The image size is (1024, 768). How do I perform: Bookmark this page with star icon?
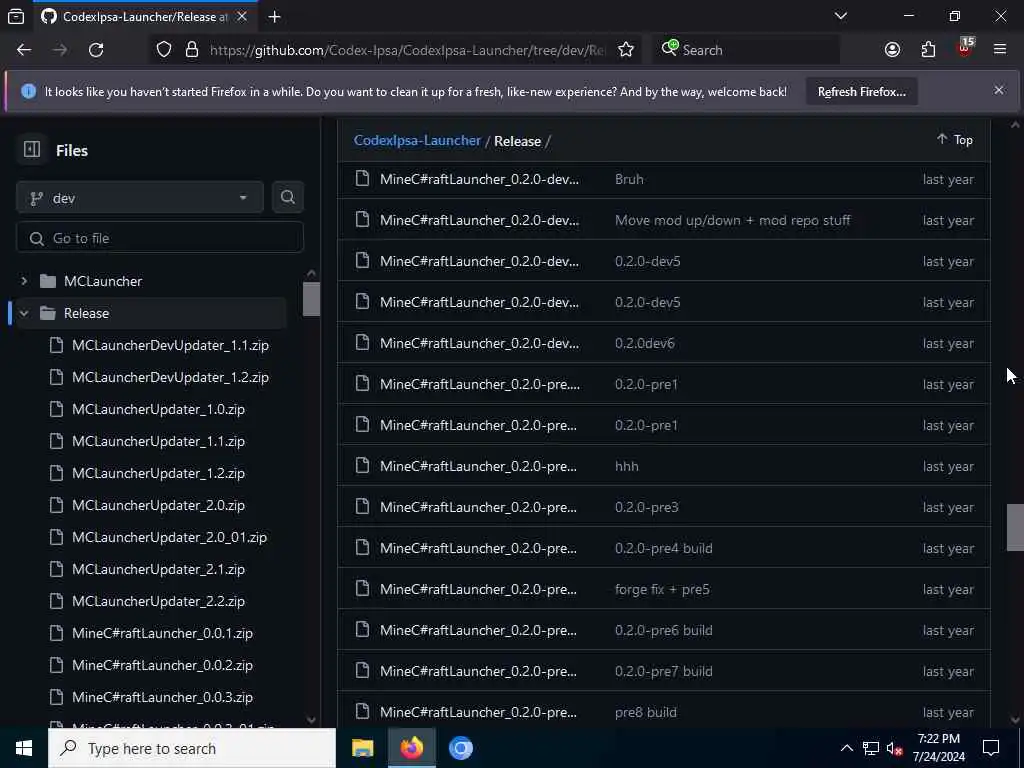(626, 50)
